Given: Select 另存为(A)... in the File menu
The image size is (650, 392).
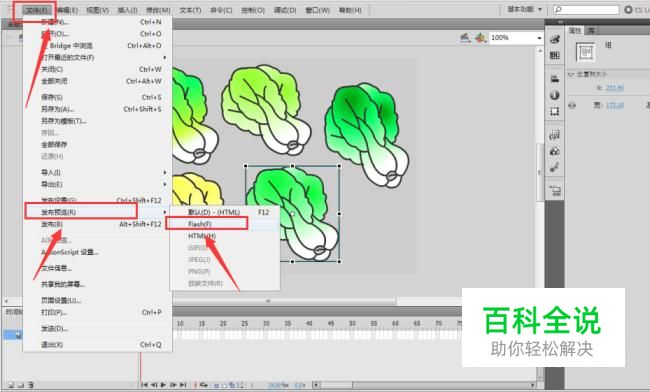Looking at the screenshot, I should click(97, 109).
